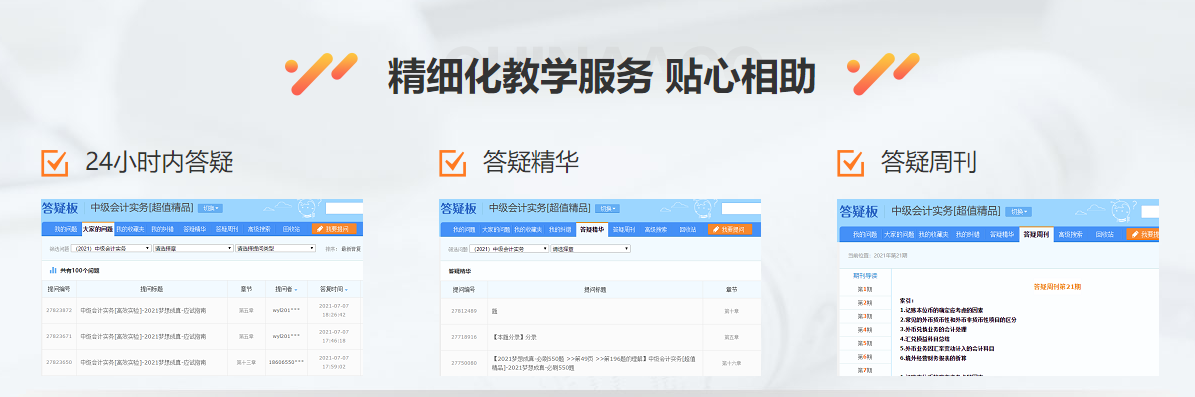
Task: Select 回收站 tab in the middle panel
Action: point(688,229)
